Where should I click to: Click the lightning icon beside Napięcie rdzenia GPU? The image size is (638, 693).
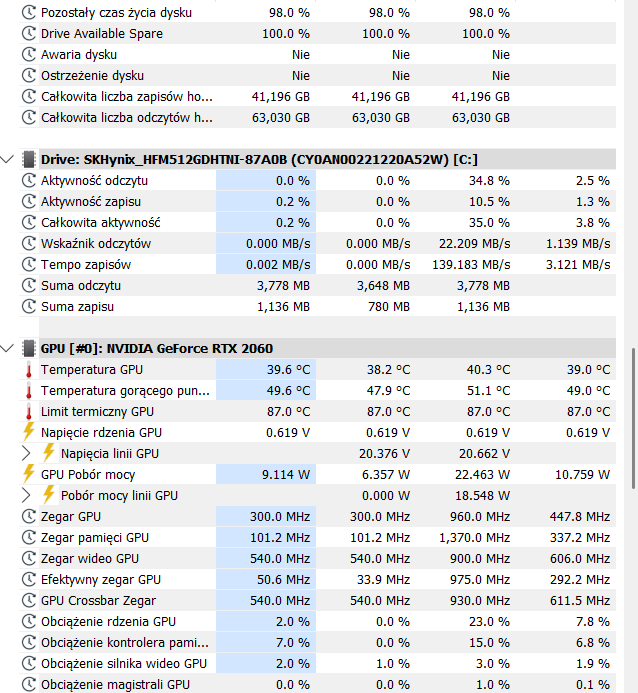(29, 432)
